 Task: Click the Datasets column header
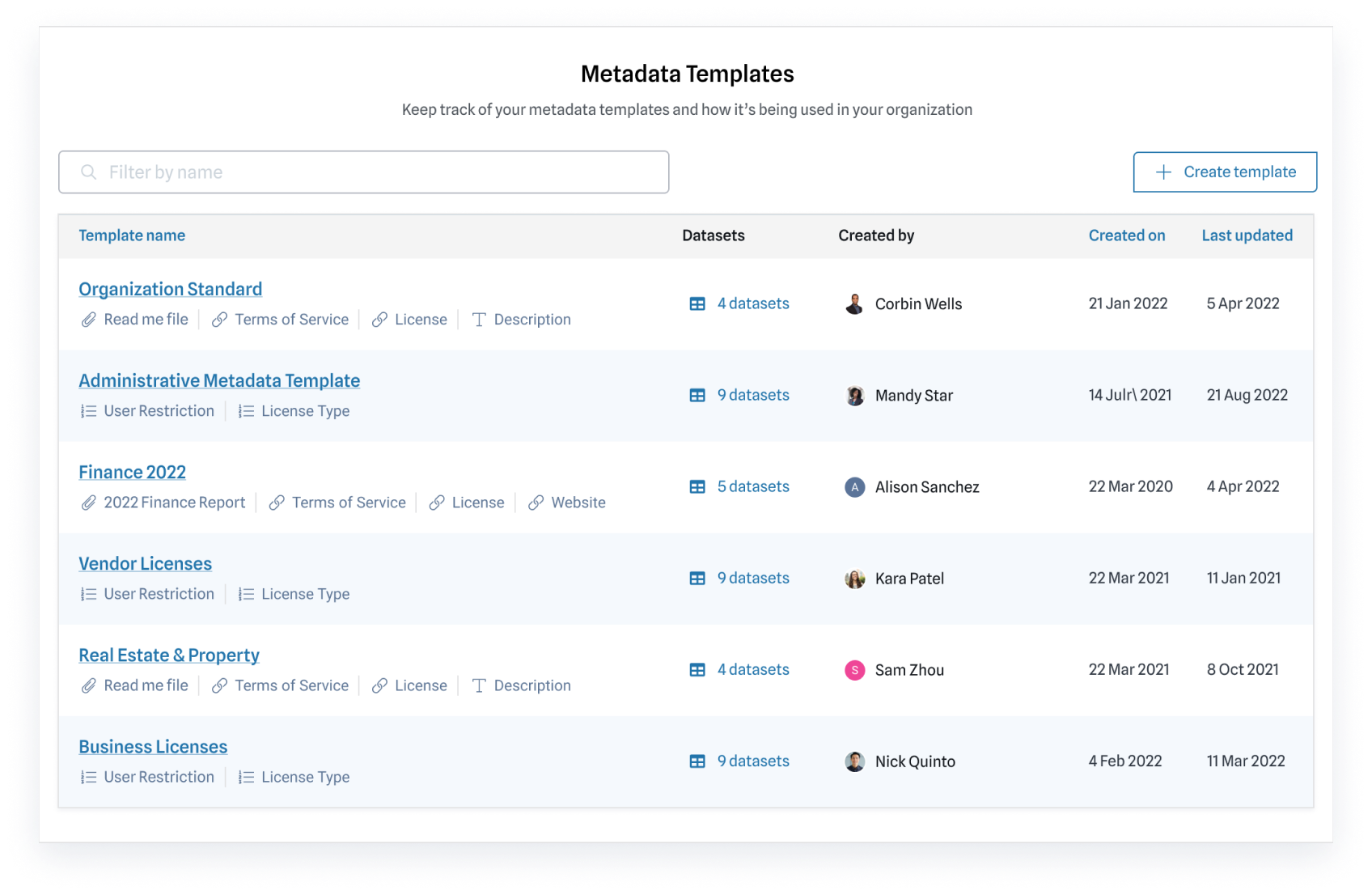[714, 235]
